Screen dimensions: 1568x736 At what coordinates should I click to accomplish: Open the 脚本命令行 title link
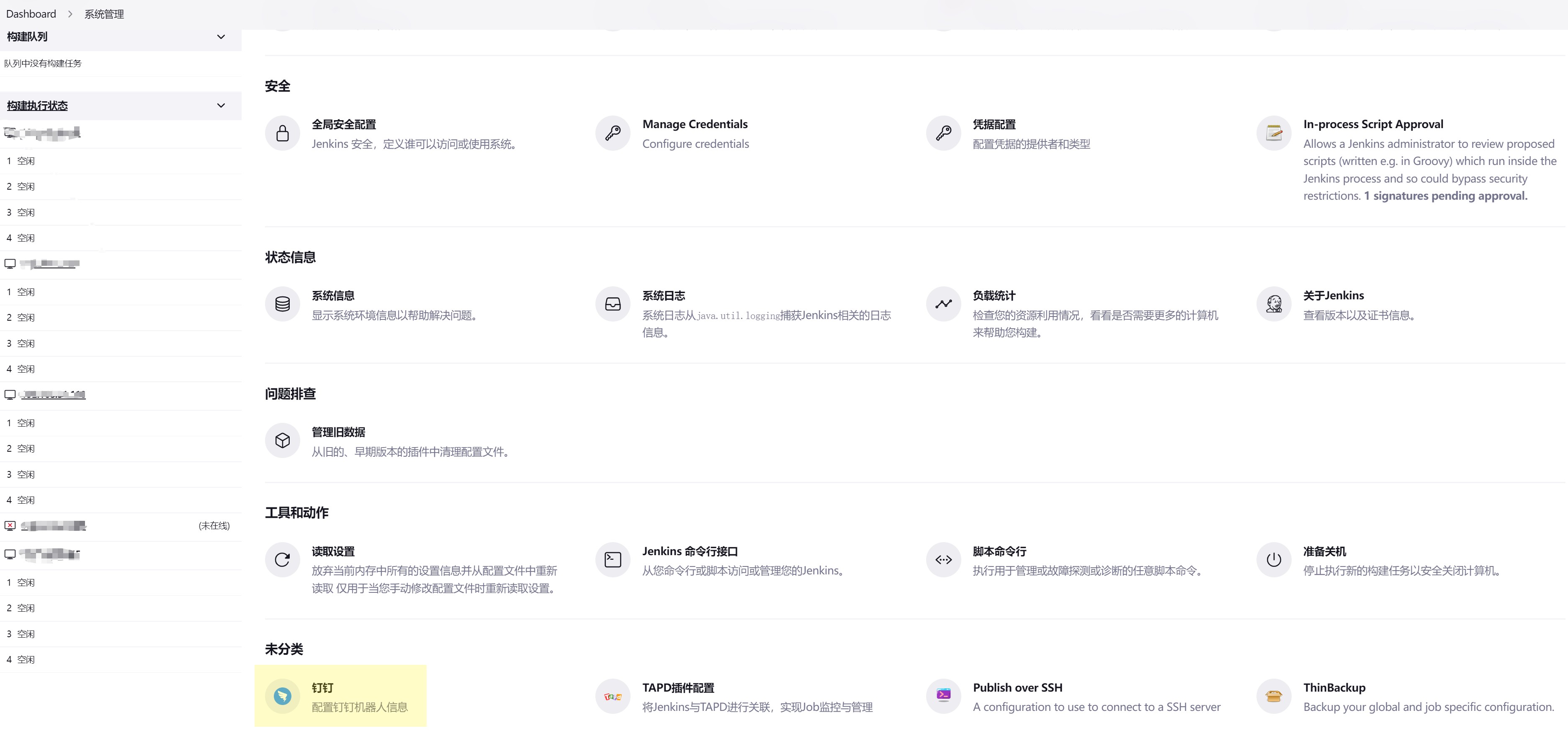click(x=999, y=551)
